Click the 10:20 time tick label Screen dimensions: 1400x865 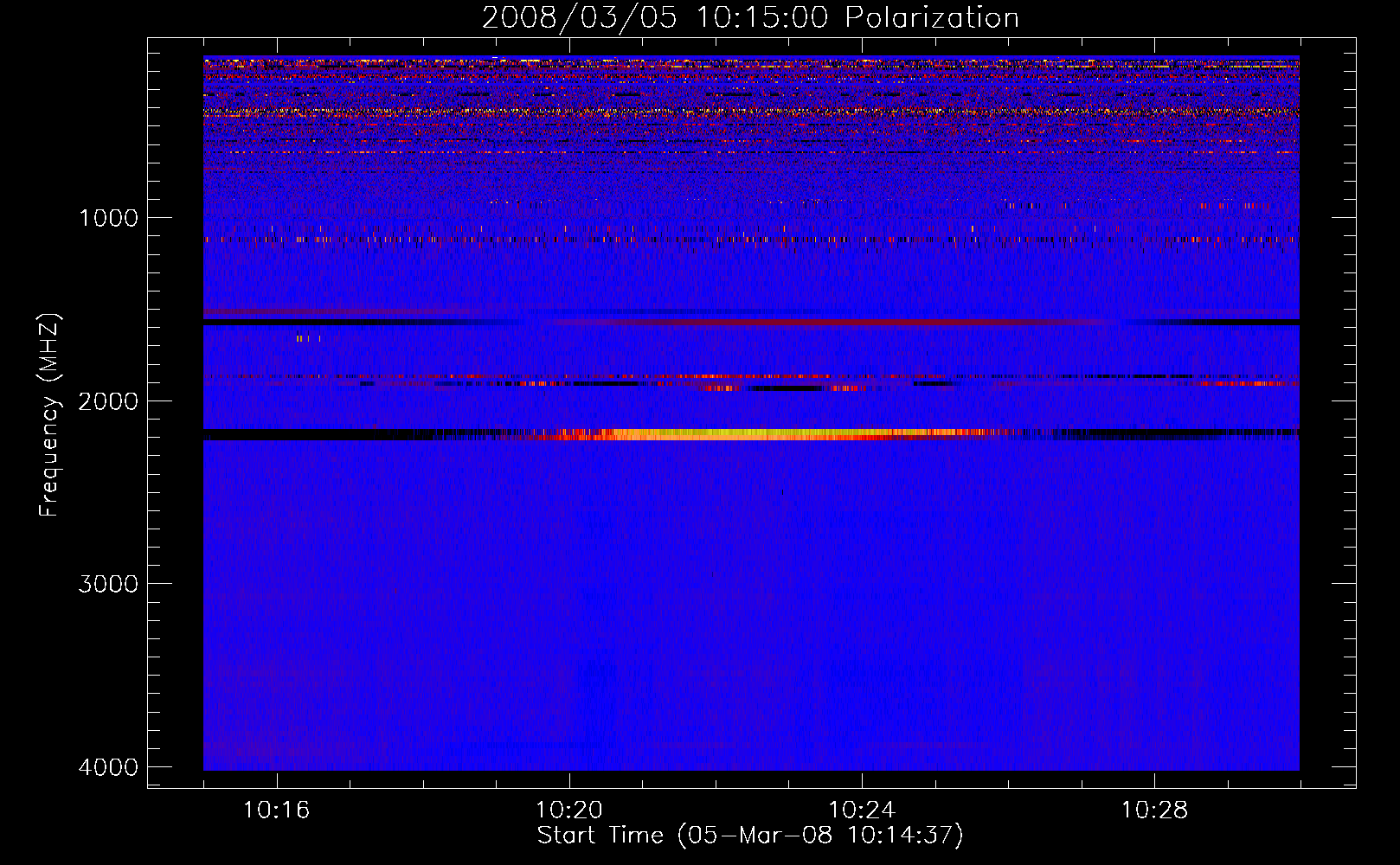pyautogui.click(x=568, y=811)
